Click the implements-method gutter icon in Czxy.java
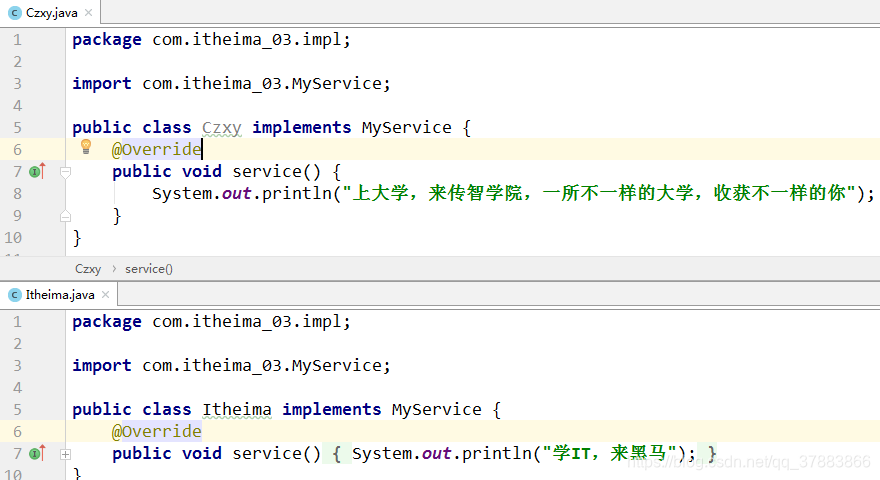This screenshot has height=480, width=880. pyautogui.click(x=37, y=171)
